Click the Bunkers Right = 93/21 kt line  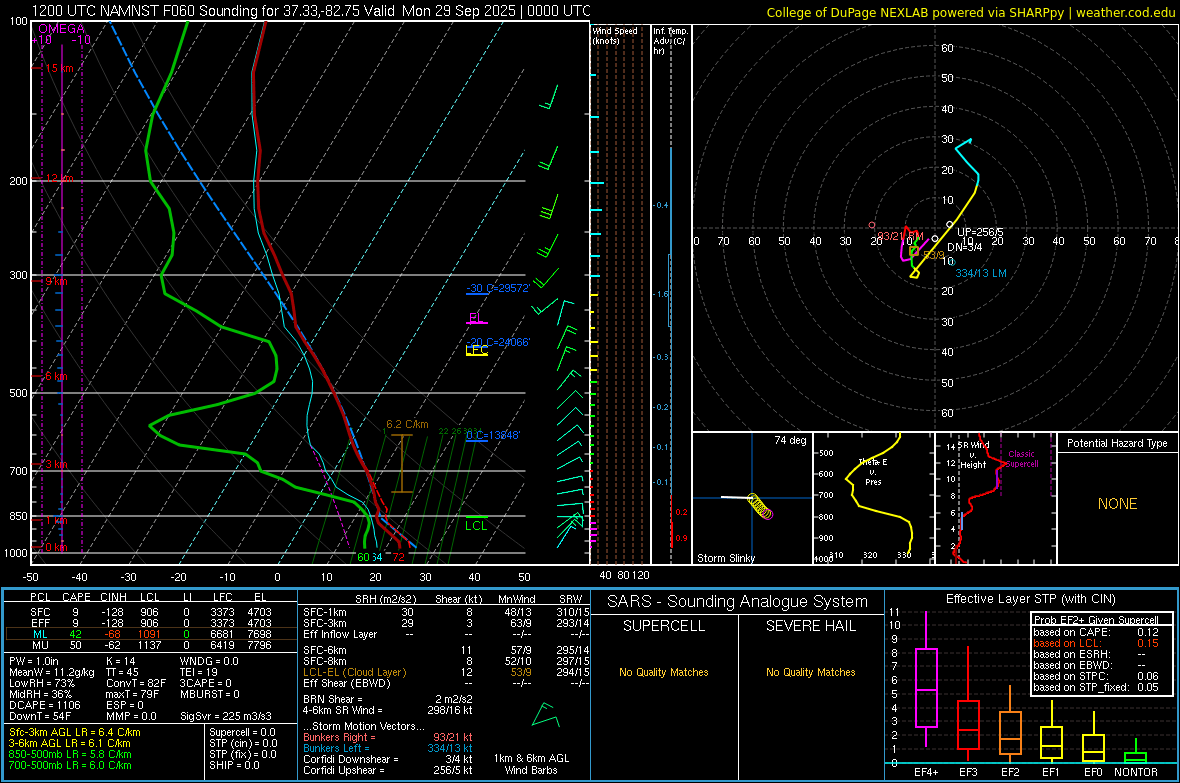click(x=387, y=737)
